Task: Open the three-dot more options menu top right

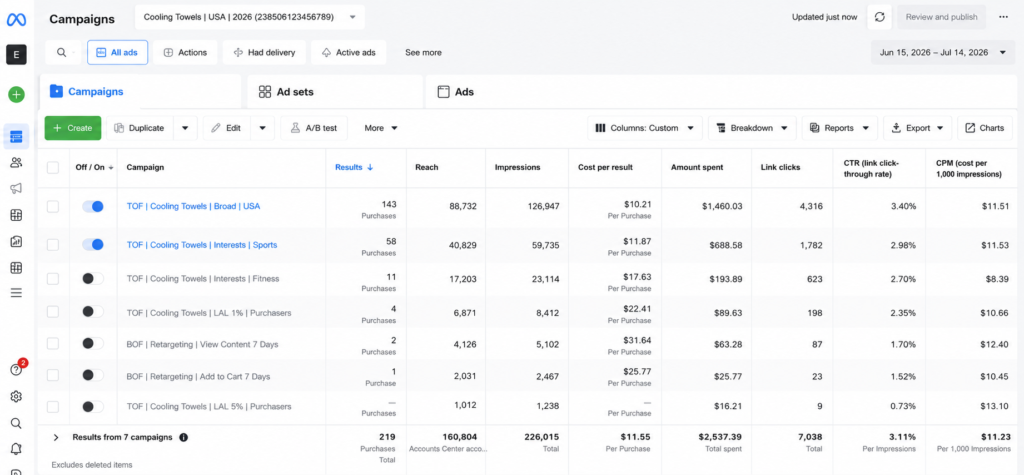Action: [x=1004, y=18]
